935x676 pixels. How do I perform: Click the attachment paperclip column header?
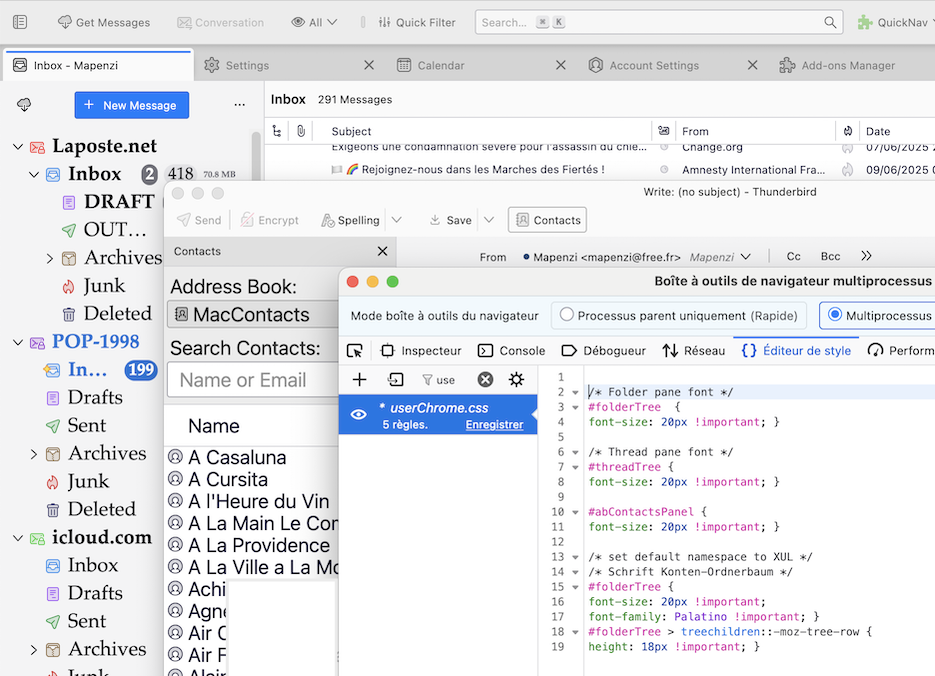coord(300,131)
